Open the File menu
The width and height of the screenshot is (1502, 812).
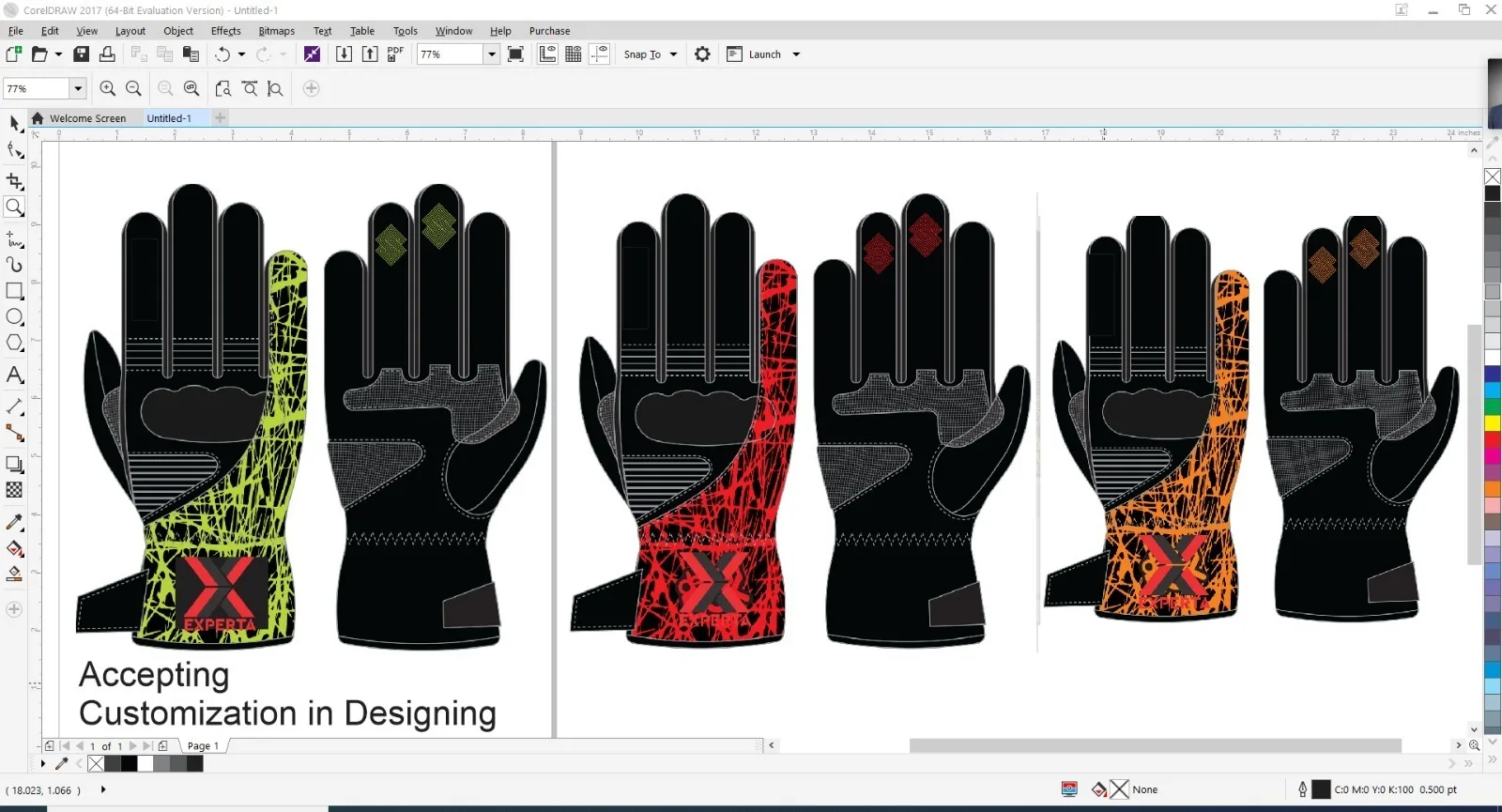(x=16, y=31)
